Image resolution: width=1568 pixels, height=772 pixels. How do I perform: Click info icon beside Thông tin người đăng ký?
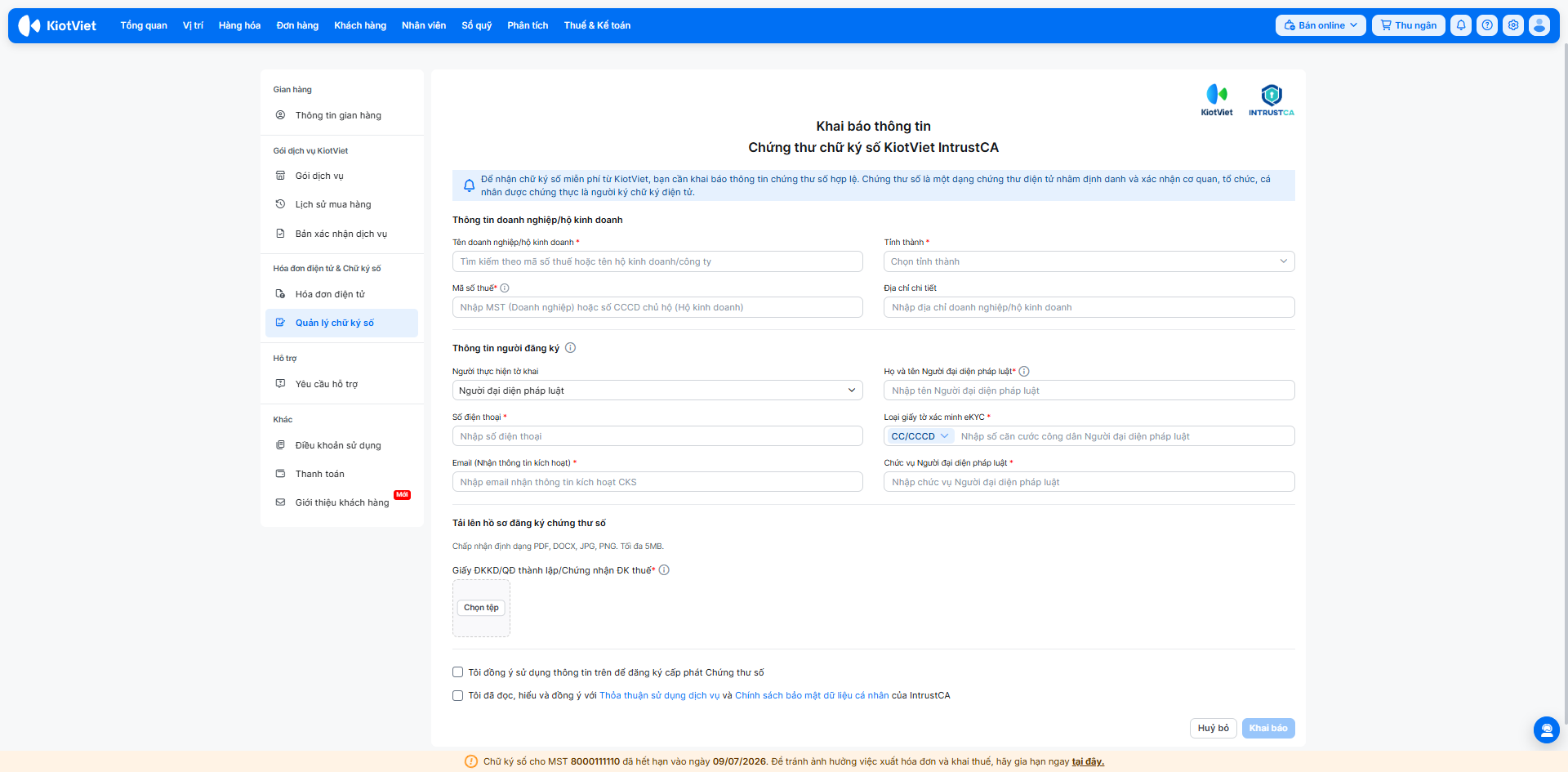571,348
